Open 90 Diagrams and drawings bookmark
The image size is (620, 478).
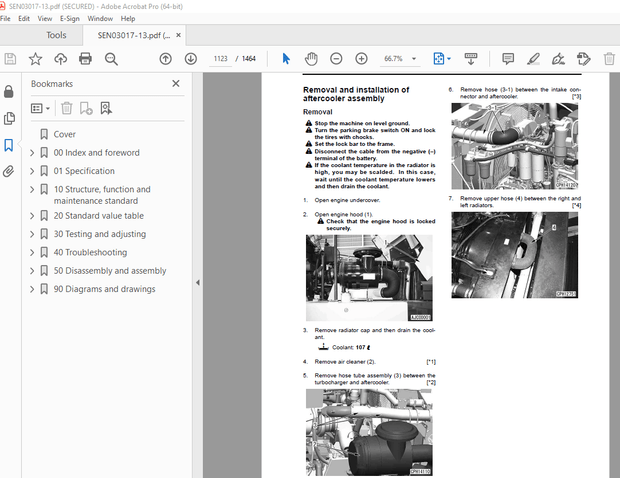click(x=104, y=289)
